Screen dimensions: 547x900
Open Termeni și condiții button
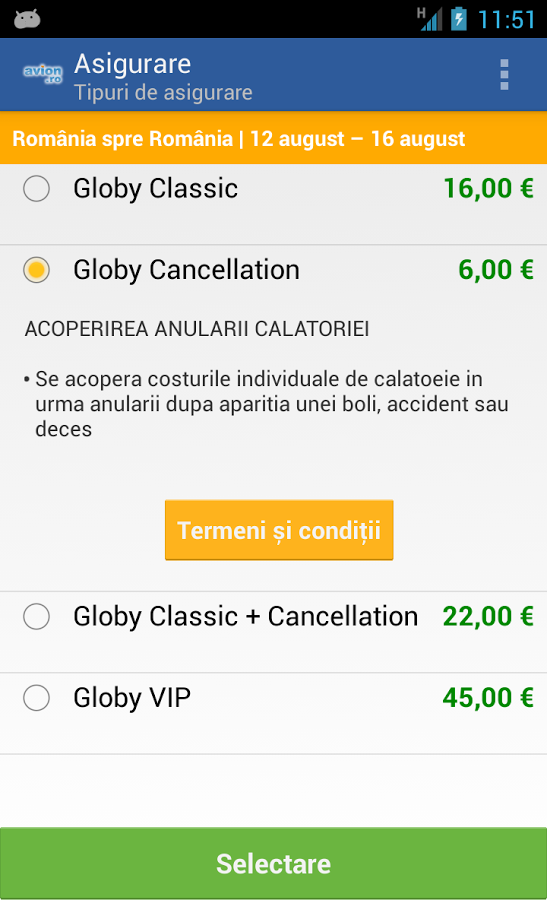pos(279,530)
